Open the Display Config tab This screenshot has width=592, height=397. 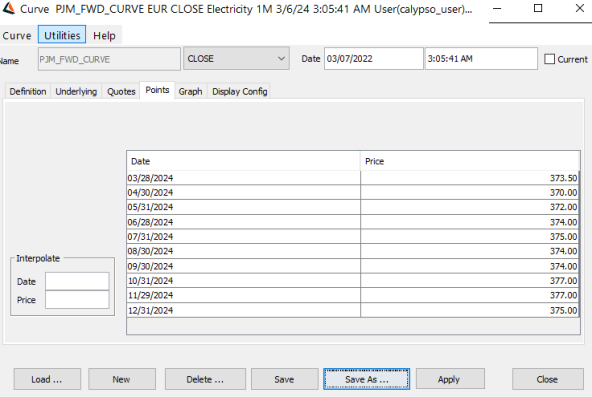click(239, 91)
